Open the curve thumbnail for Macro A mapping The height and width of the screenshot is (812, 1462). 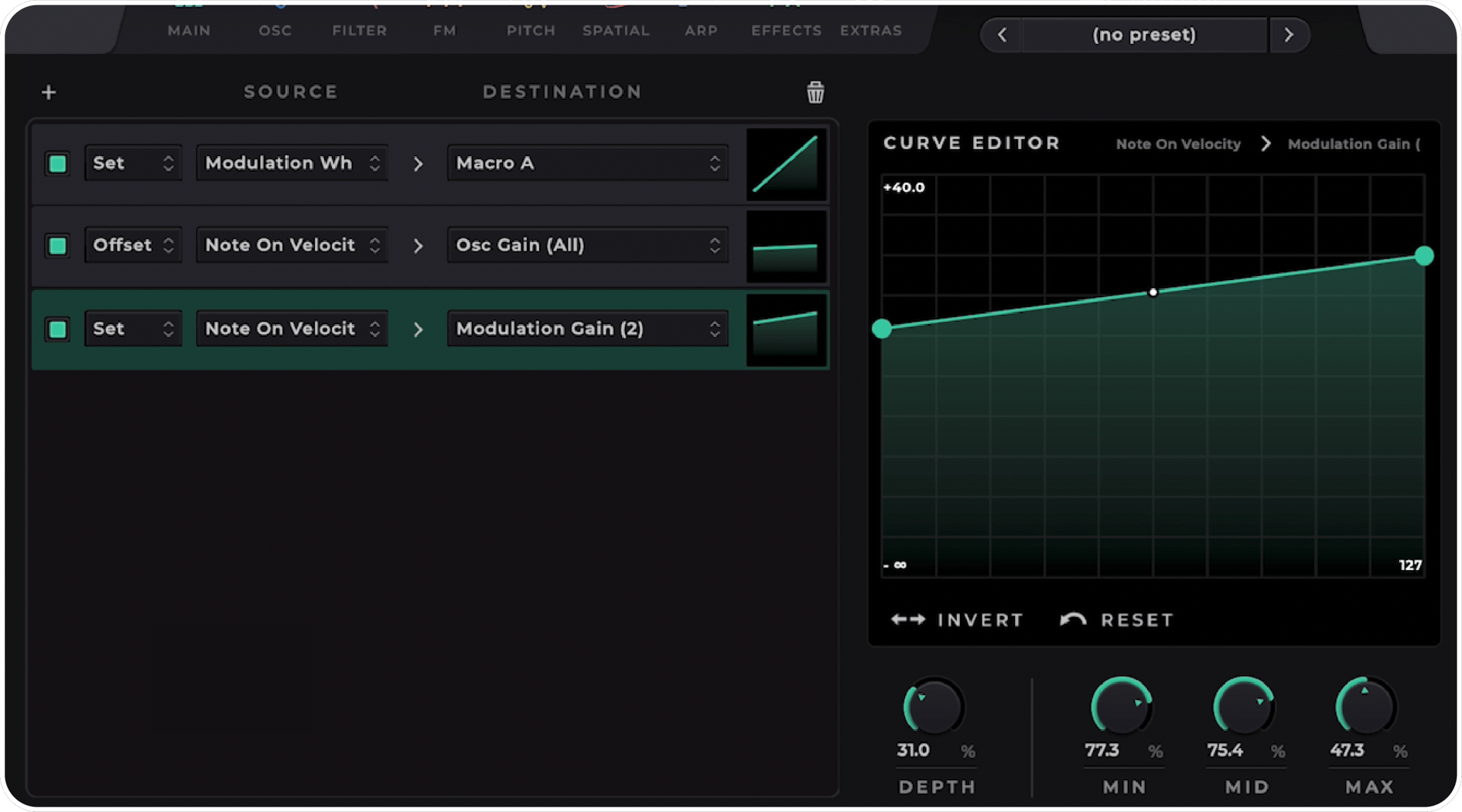click(x=786, y=163)
